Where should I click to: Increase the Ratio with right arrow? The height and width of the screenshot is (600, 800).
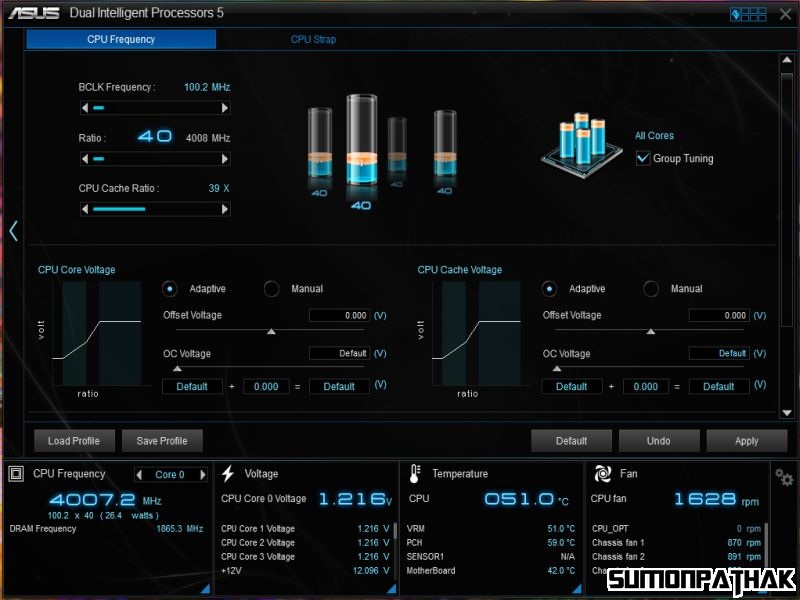pos(225,159)
